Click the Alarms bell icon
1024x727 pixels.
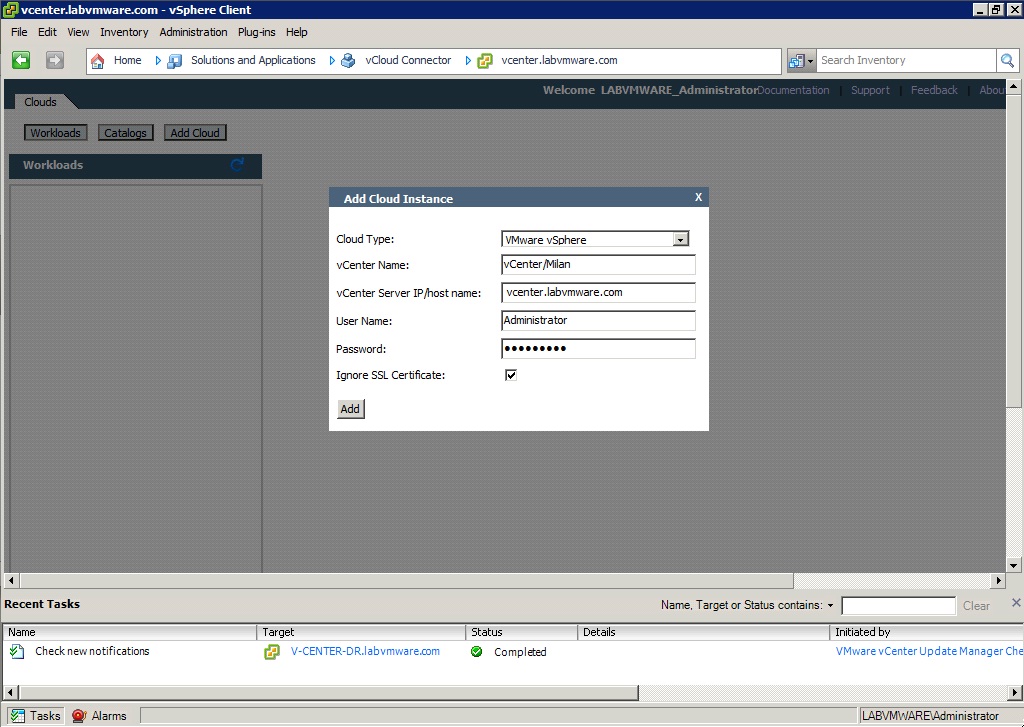point(79,716)
